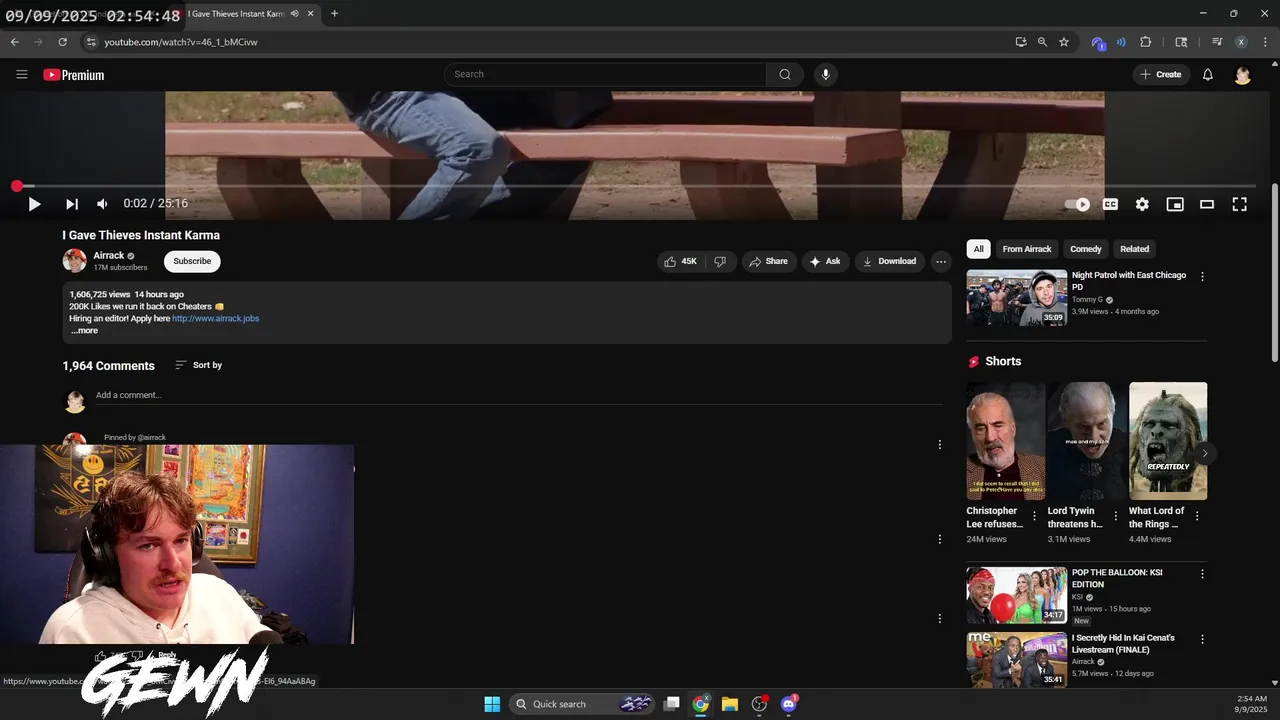Open options for Lord Tywin short
The image size is (1280, 720).
point(1115,516)
